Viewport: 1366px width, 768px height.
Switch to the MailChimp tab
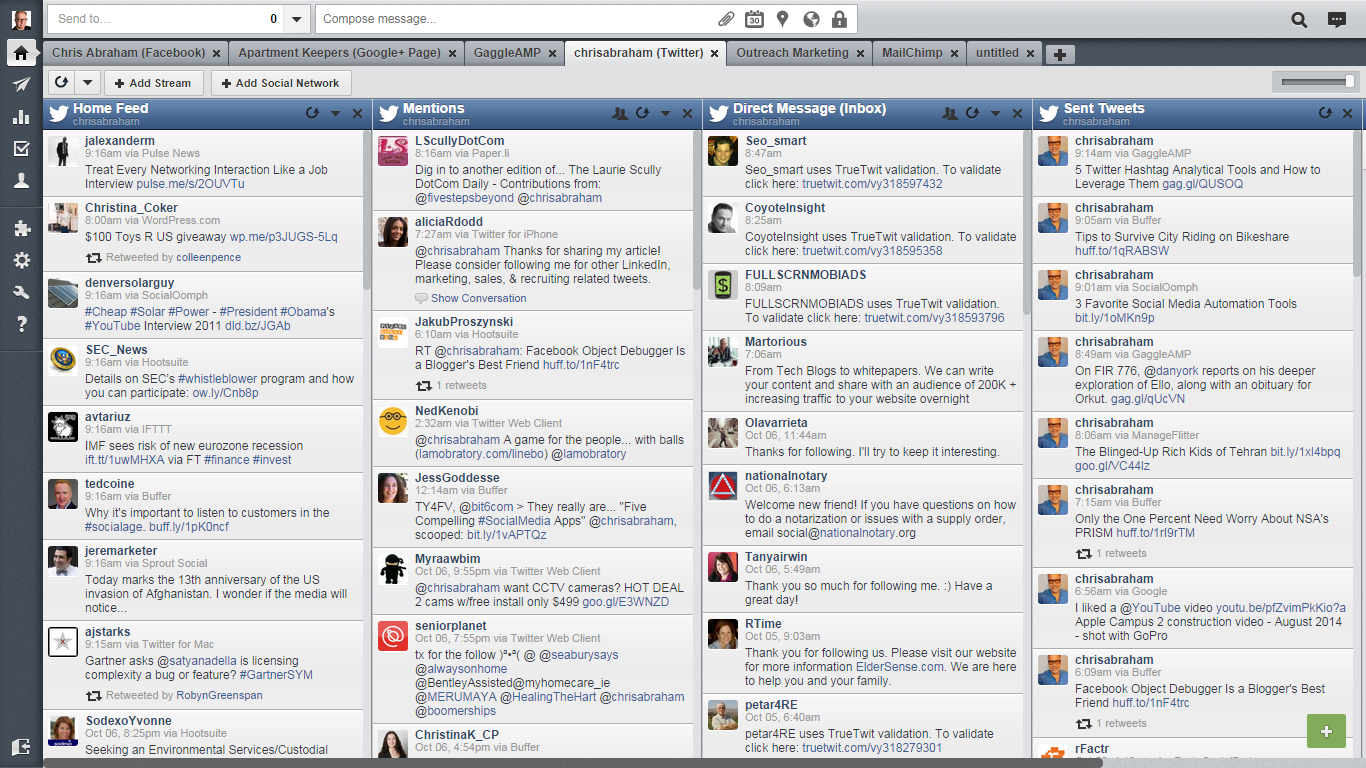point(911,53)
